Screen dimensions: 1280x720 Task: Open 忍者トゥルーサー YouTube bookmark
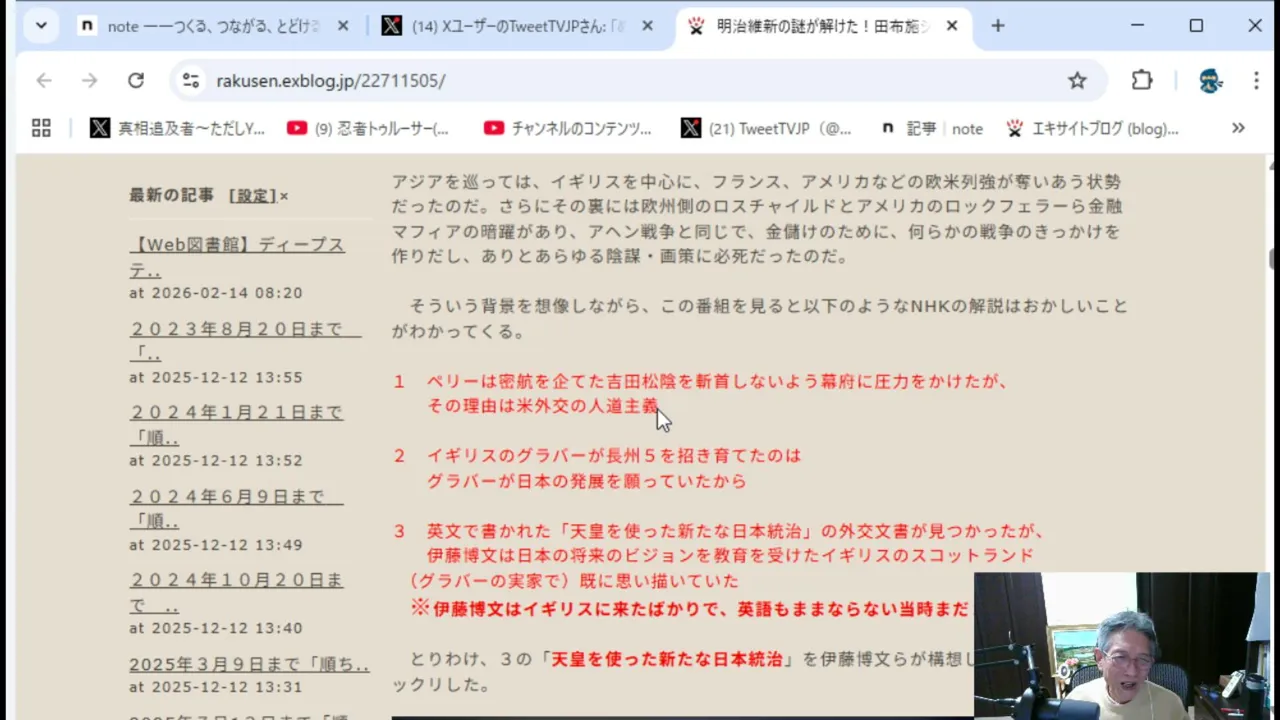coord(369,128)
